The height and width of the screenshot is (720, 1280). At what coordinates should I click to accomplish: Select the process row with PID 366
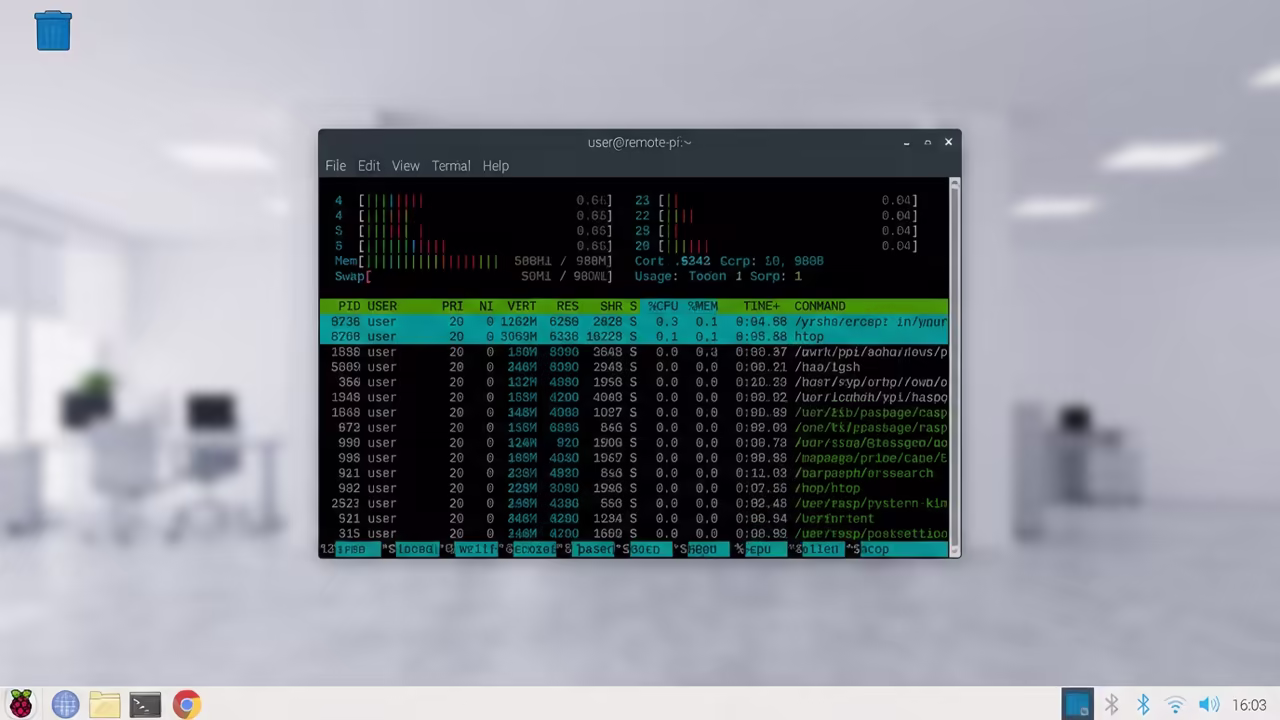coord(634,382)
